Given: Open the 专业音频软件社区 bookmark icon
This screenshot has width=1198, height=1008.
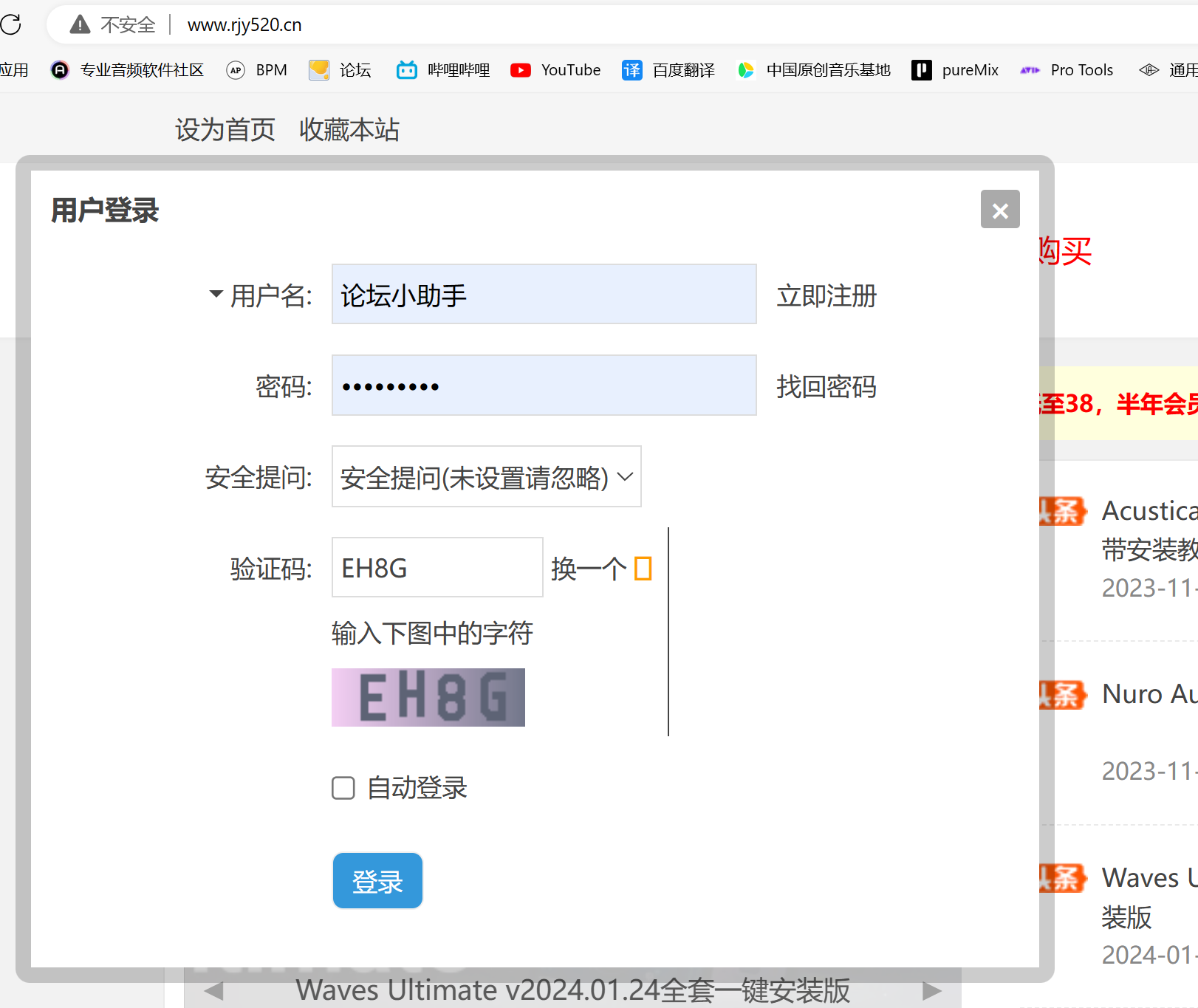Looking at the screenshot, I should (x=60, y=70).
